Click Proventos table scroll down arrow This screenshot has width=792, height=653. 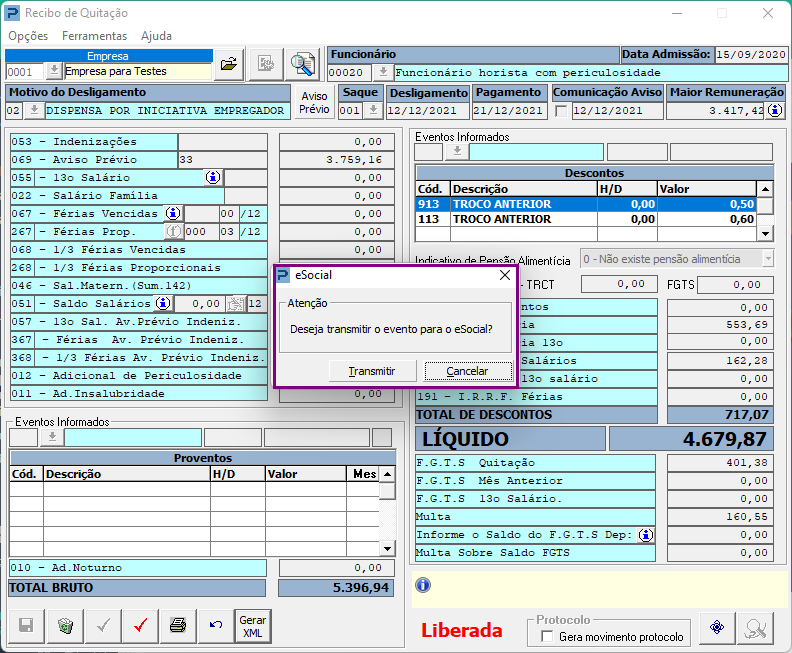pos(387,548)
